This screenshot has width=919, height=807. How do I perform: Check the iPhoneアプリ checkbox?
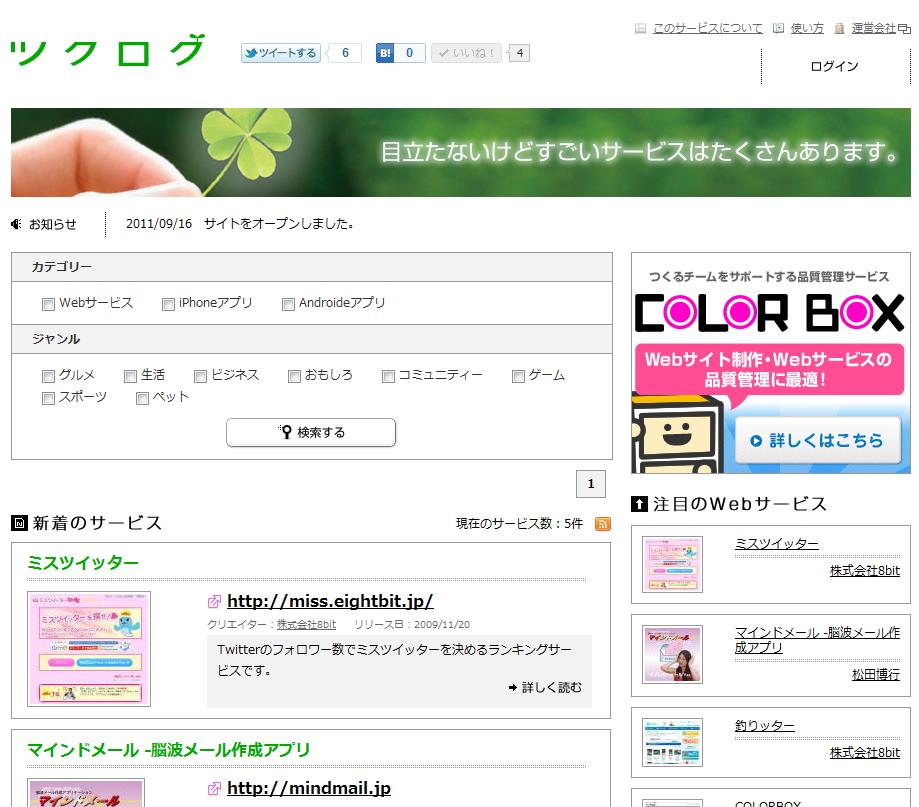[168, 304]
